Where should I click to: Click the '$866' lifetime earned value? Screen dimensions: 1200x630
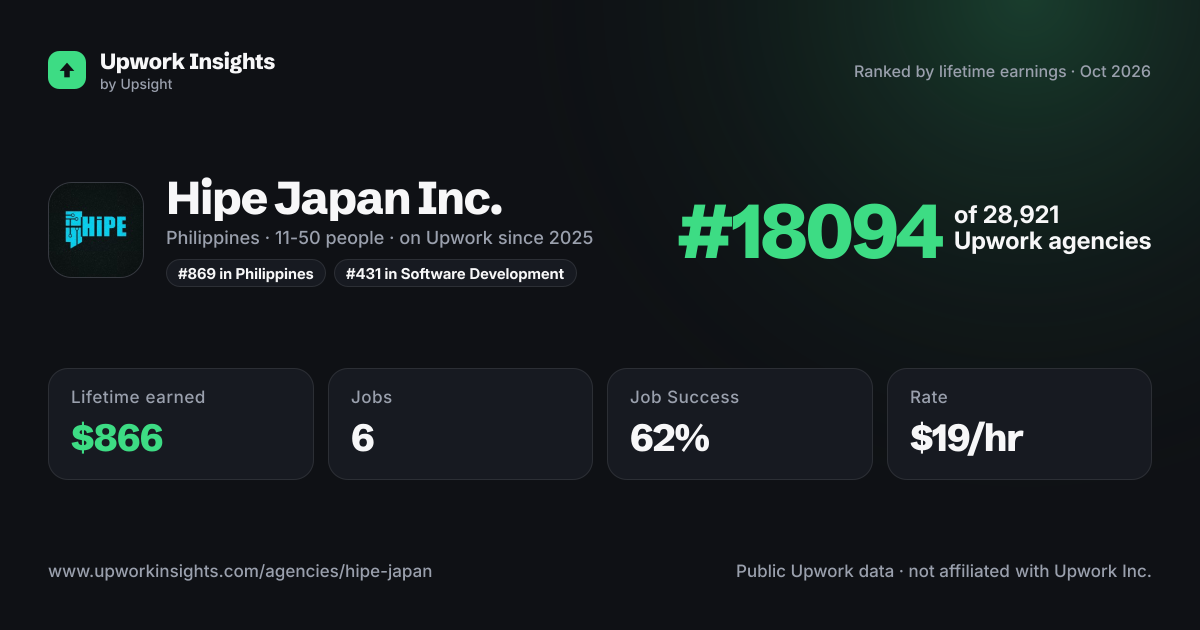(x=117, y=438)
